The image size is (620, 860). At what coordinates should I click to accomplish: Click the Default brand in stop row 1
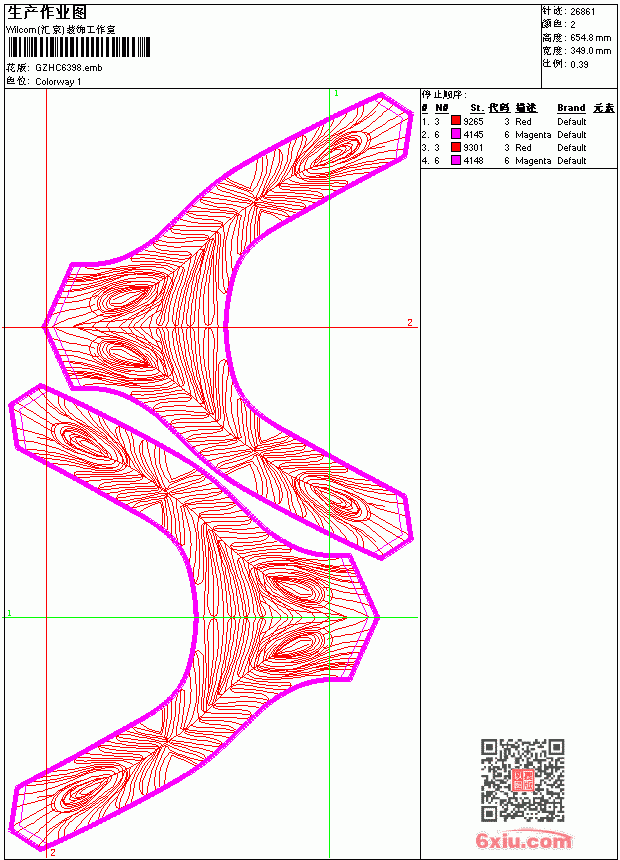click(572, 121)
